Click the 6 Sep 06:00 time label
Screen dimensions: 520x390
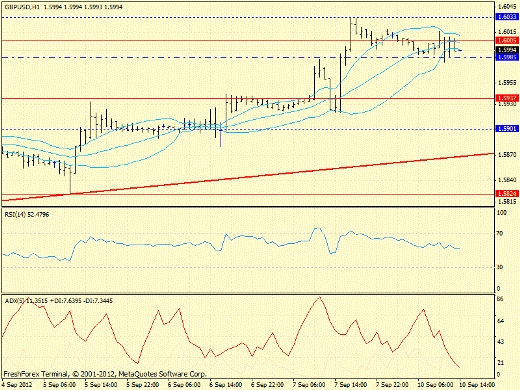184,385
